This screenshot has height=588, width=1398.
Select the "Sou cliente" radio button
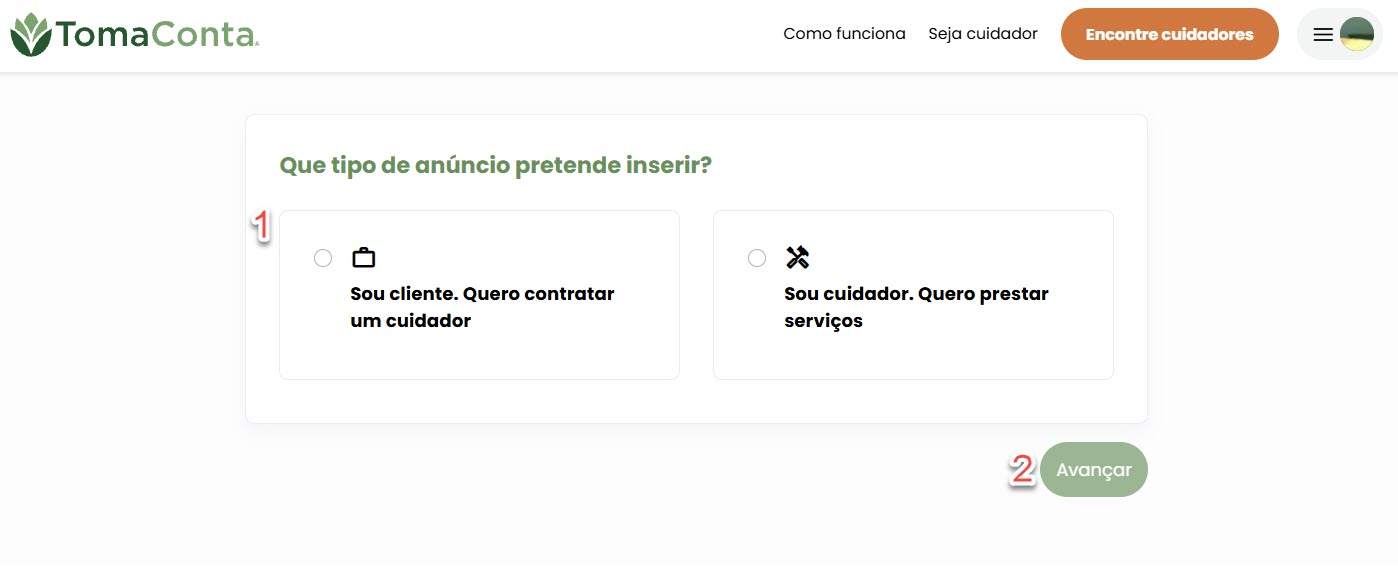323,258
